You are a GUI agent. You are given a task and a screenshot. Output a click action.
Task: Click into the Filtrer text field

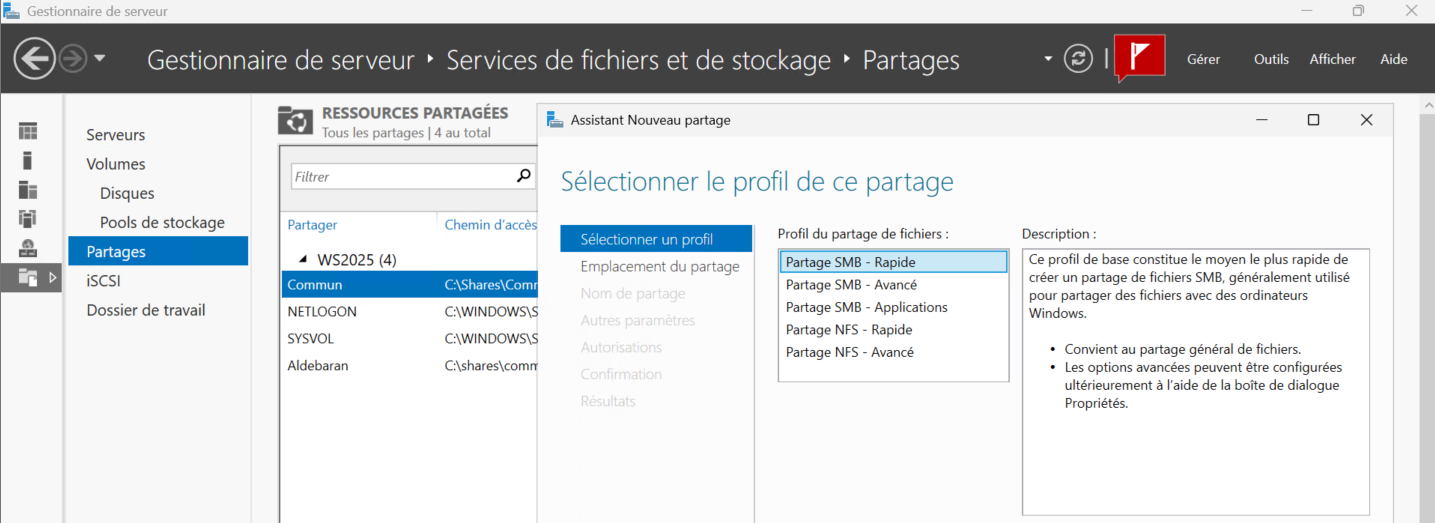coord(400,177)
